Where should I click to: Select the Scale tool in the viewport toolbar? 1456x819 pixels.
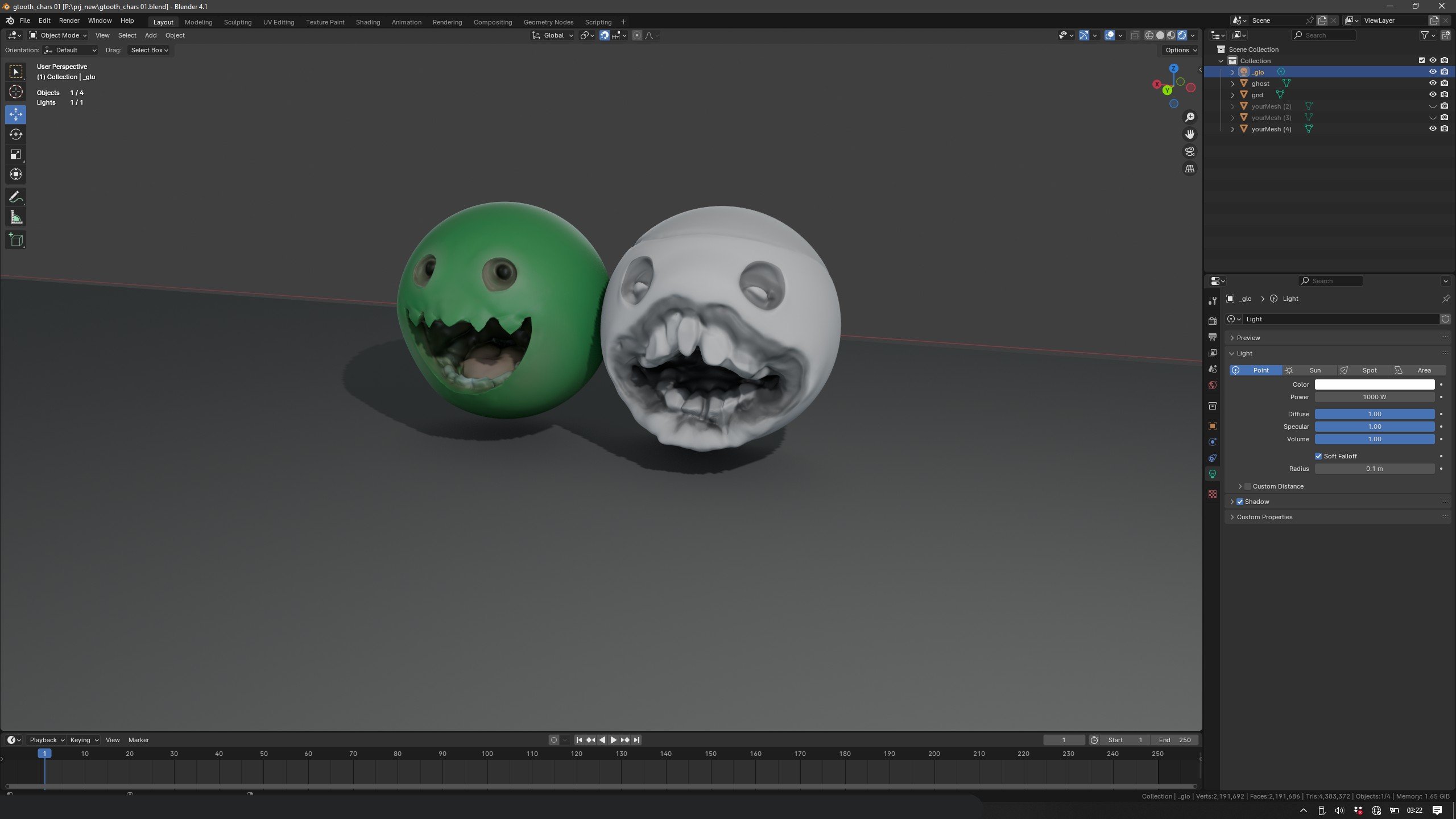point(16,154)
